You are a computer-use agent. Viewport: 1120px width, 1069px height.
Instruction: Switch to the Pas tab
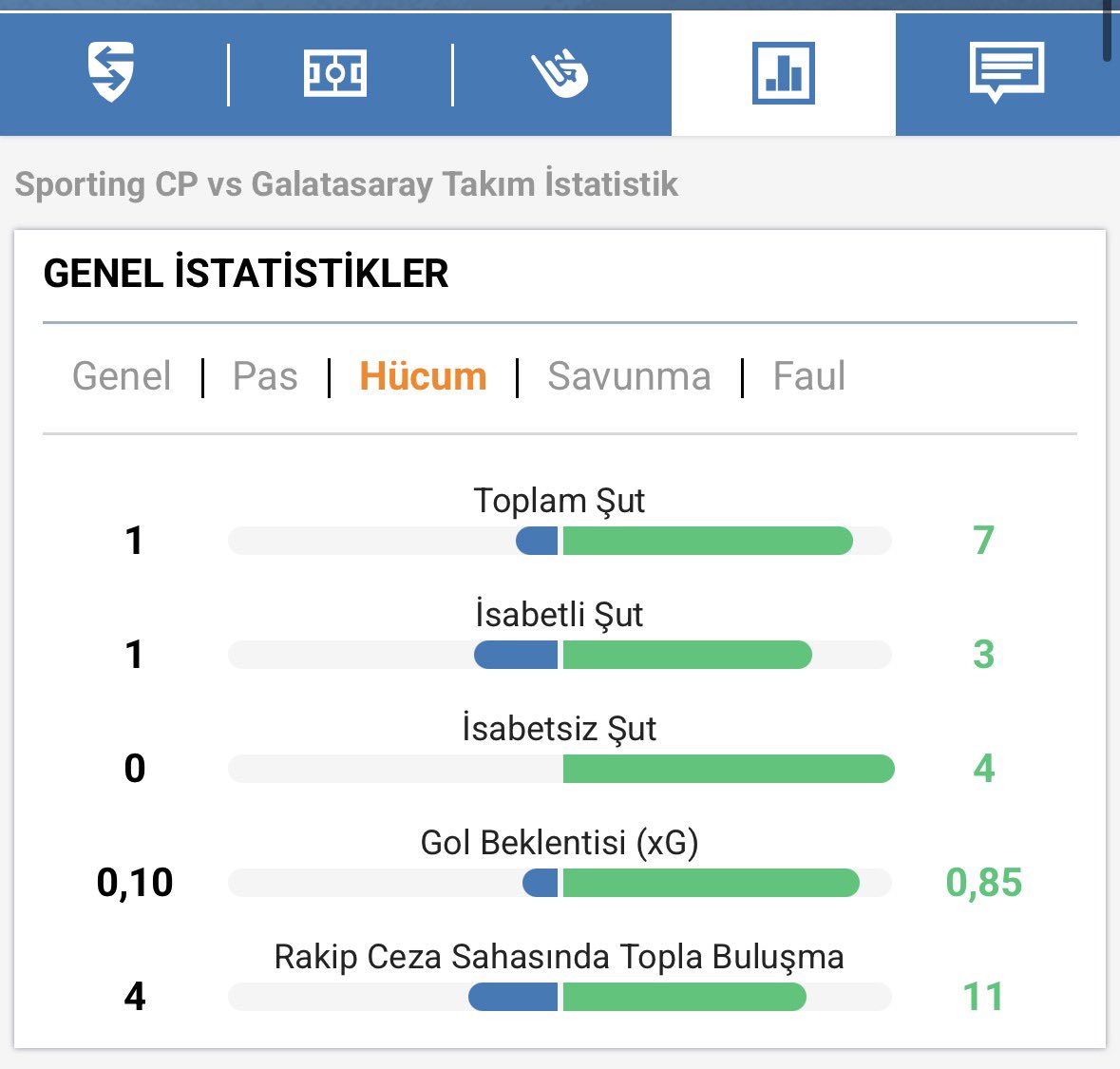265,376
